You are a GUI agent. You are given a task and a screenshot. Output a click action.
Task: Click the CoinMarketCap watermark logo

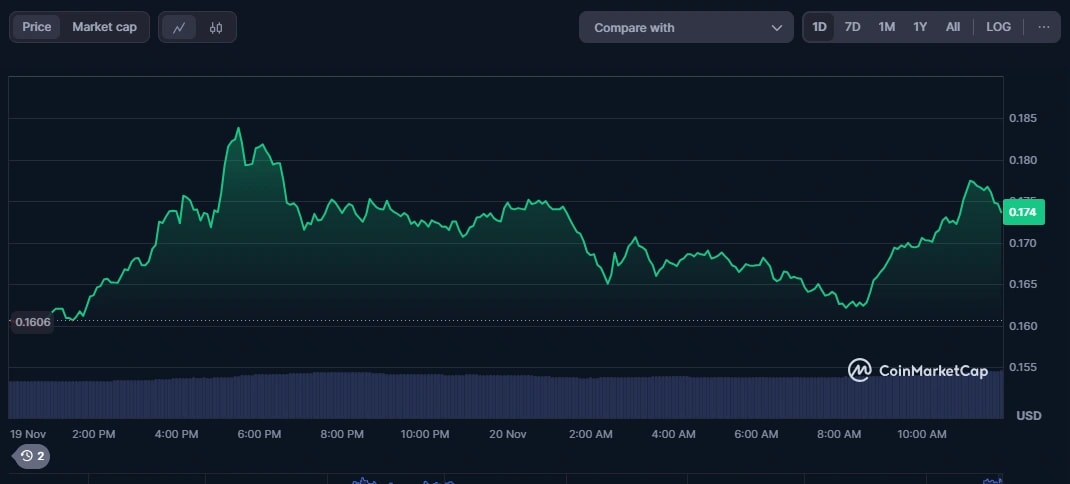(x=918, y=370)
